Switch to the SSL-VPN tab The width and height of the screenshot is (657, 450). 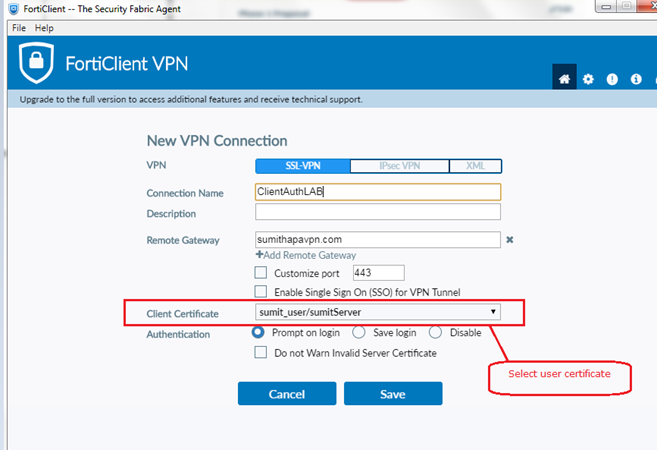coord(303,166)
